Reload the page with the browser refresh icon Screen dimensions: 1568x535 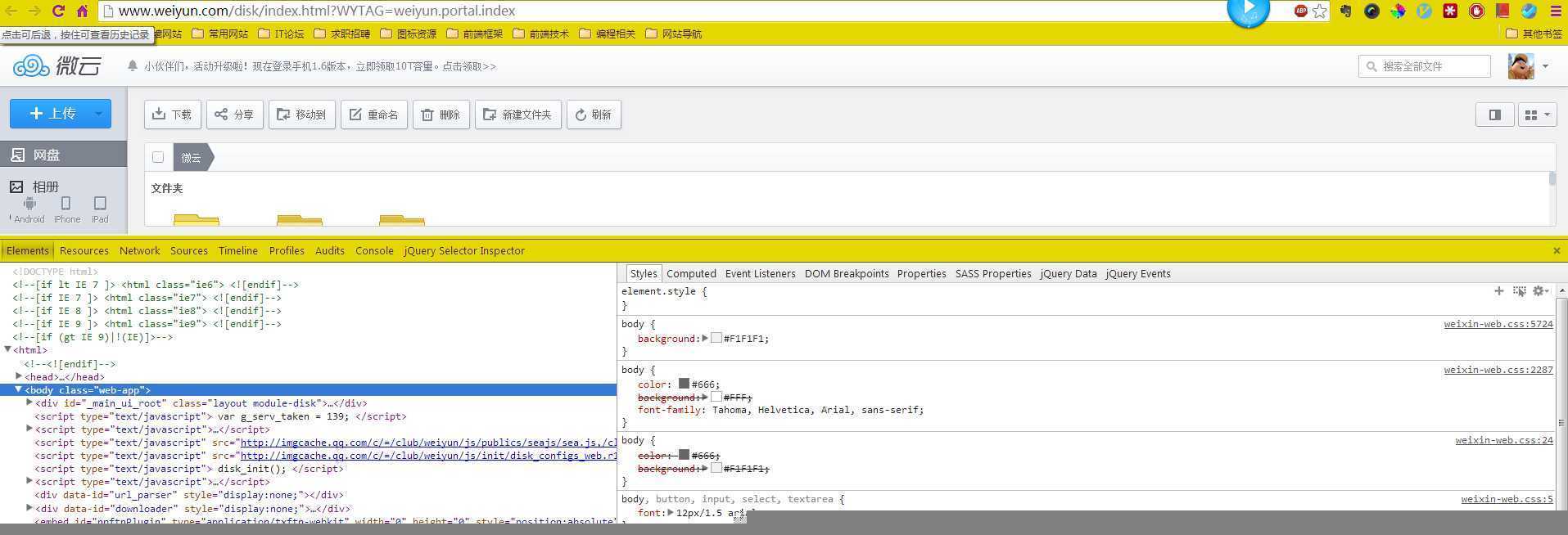pyautogui.click(x=58, y=11)
